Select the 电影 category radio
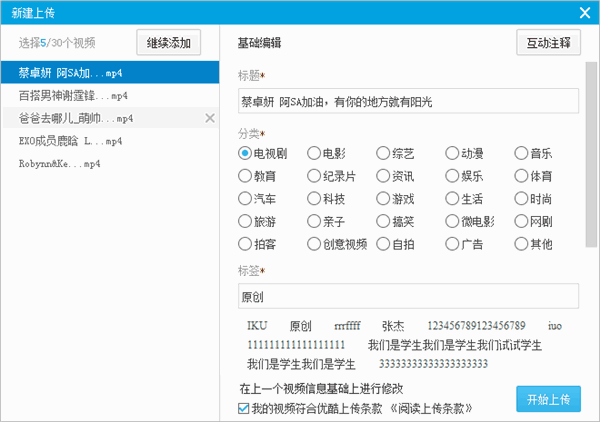This screenshot has height=422, width=600. (x=314, y=153)
